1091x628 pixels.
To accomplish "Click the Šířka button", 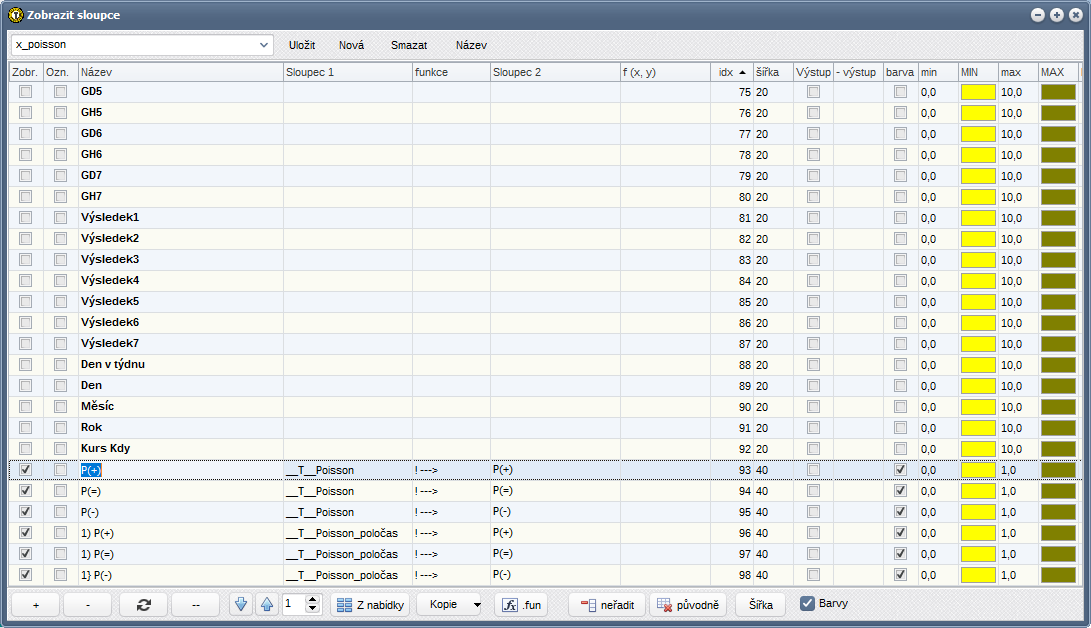I will [x=760, y=604].
